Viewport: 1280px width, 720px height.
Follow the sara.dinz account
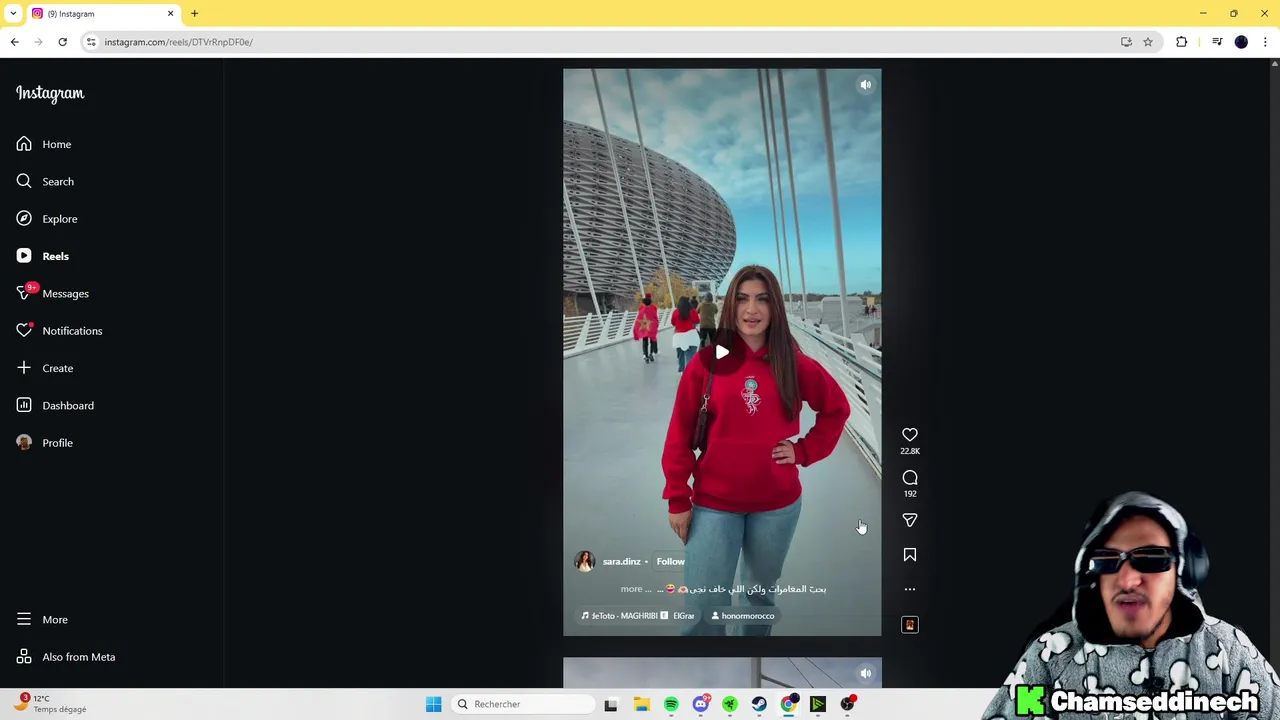tap(670, 562)
